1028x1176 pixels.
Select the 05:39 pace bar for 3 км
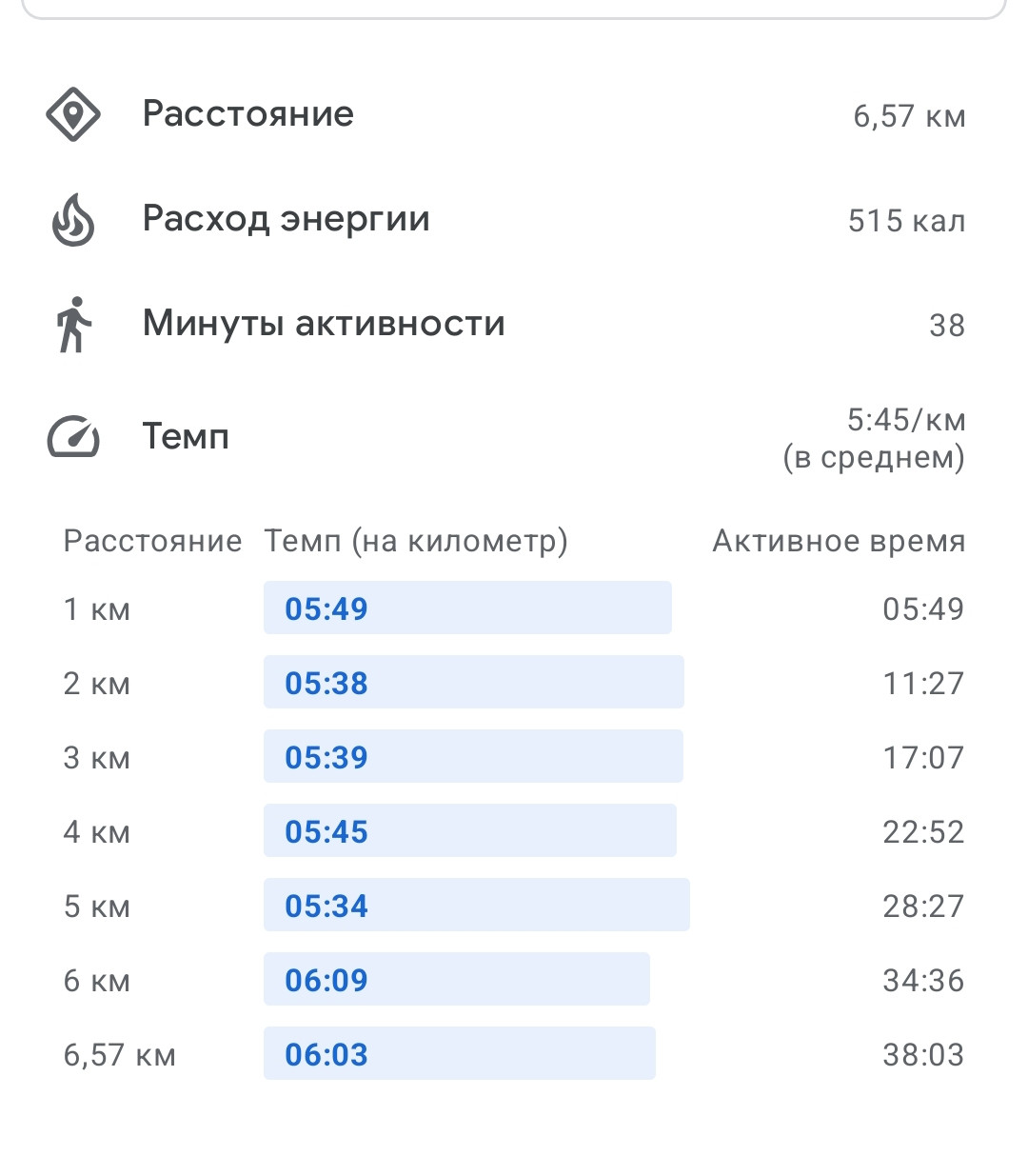(473, 756)
